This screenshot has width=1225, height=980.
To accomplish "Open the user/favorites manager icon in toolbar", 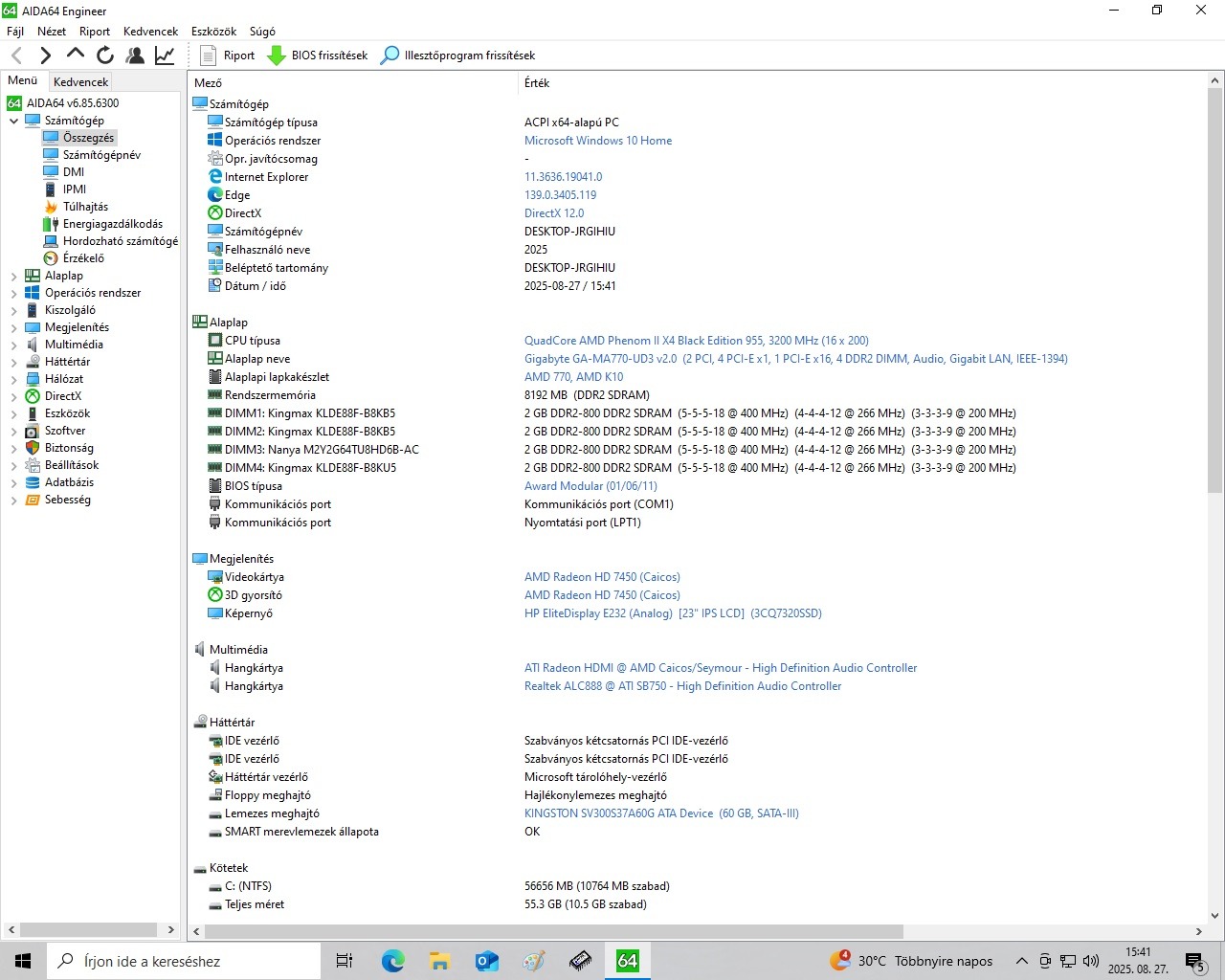I will (x=135, y=56).
